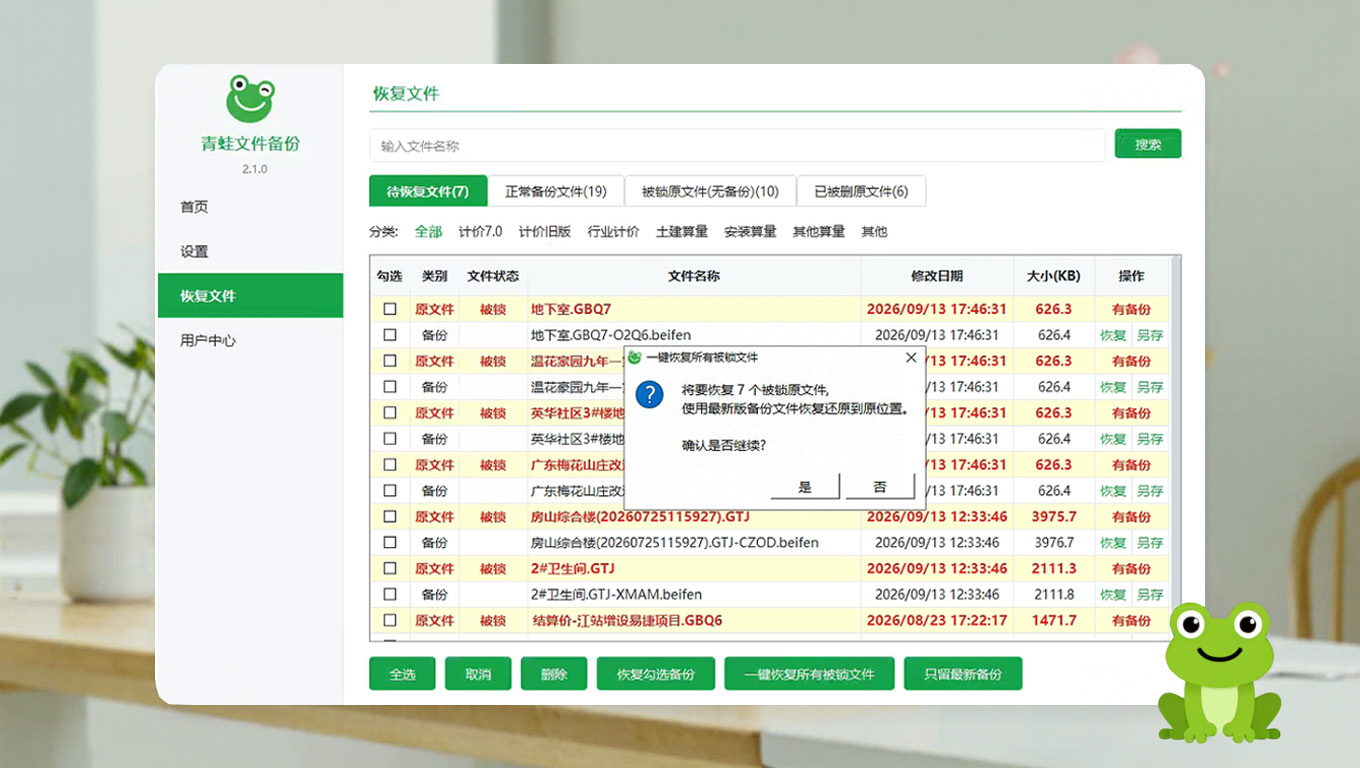
Task: Open the 首页 sidebar item
Action: tap(250, 207)
